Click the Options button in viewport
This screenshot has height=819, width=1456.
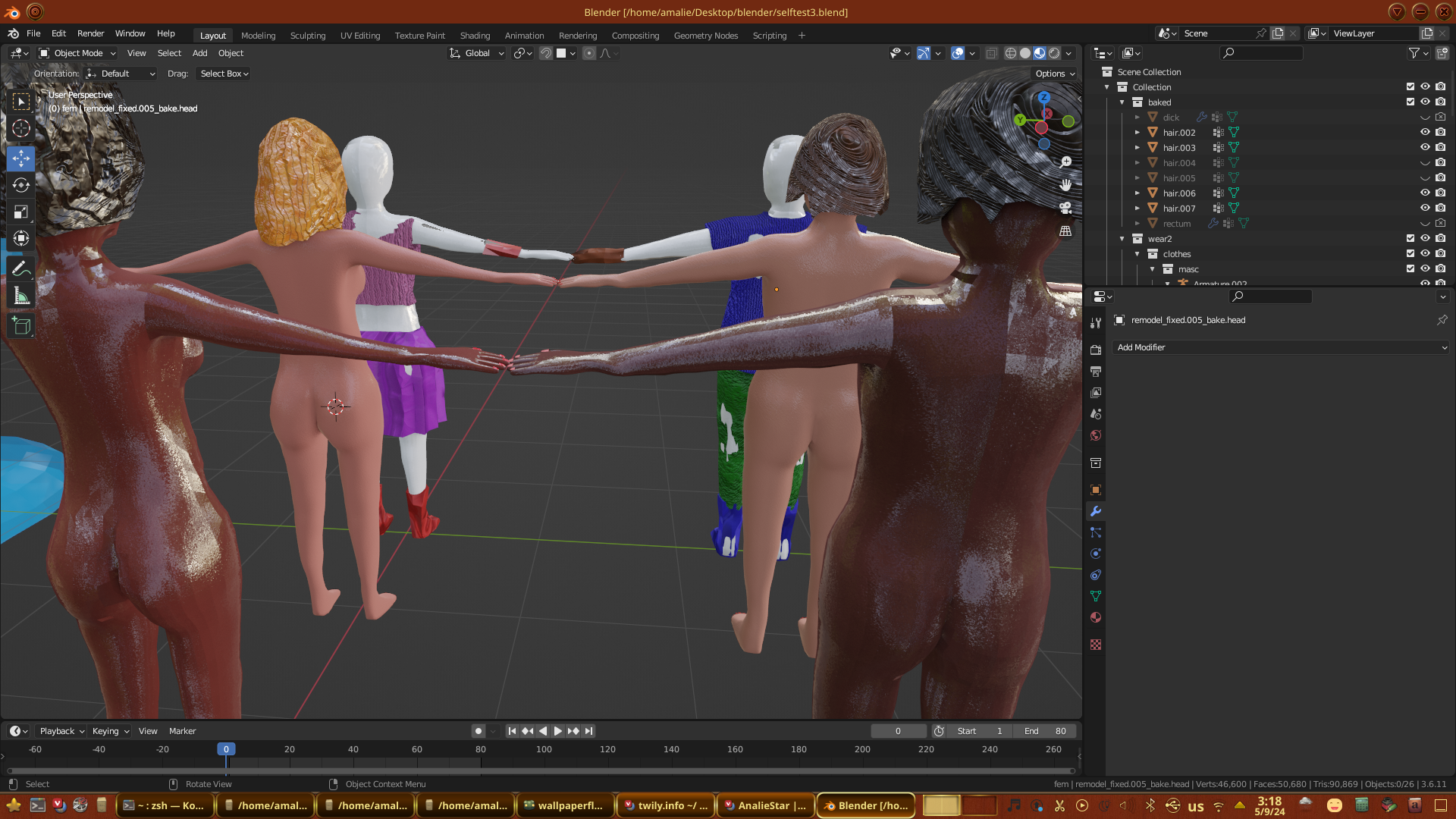click(1055, 74)
